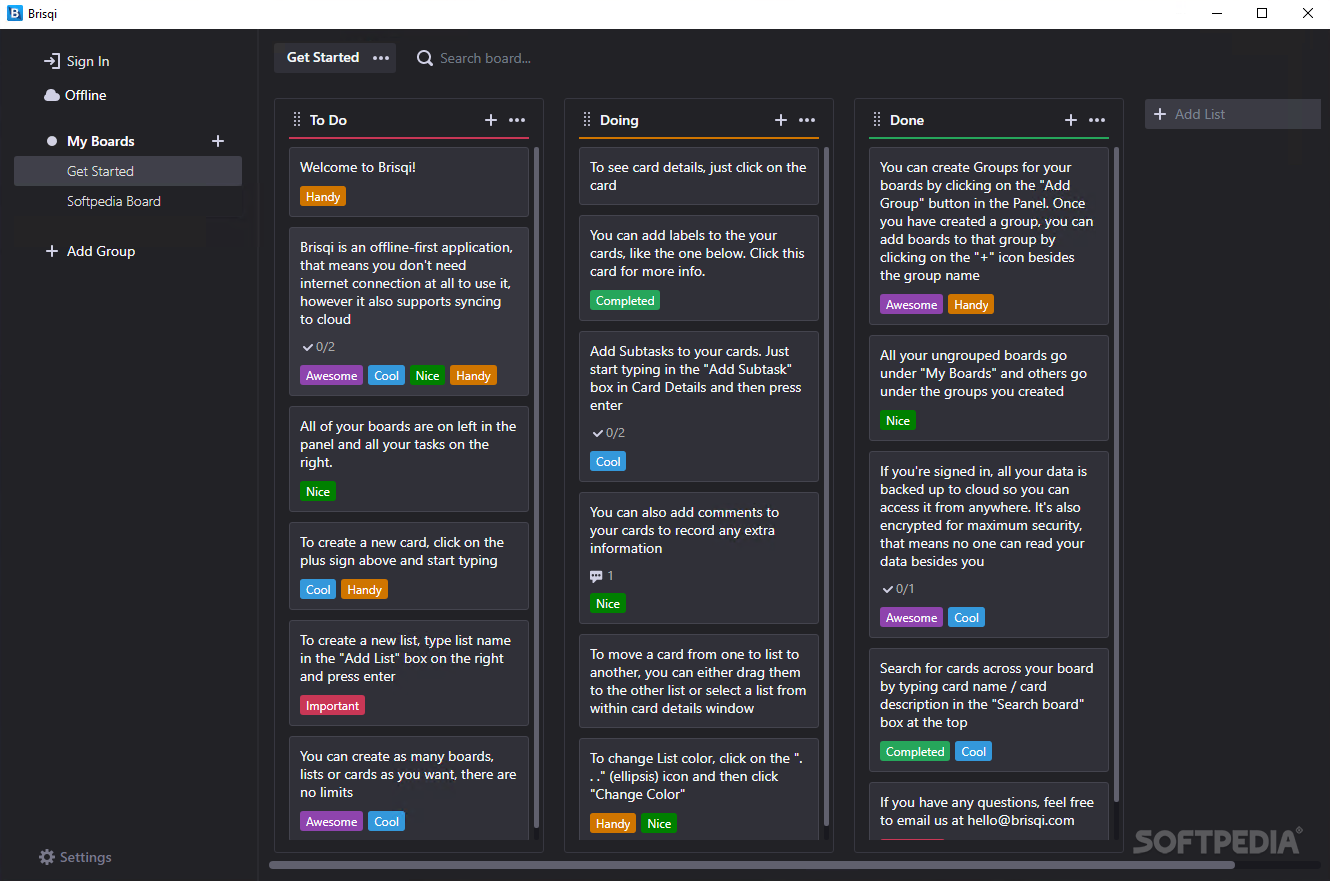The image size is (1330, 881).
Task: Select the Get Started board in sidebar
Action: [128, 171]
